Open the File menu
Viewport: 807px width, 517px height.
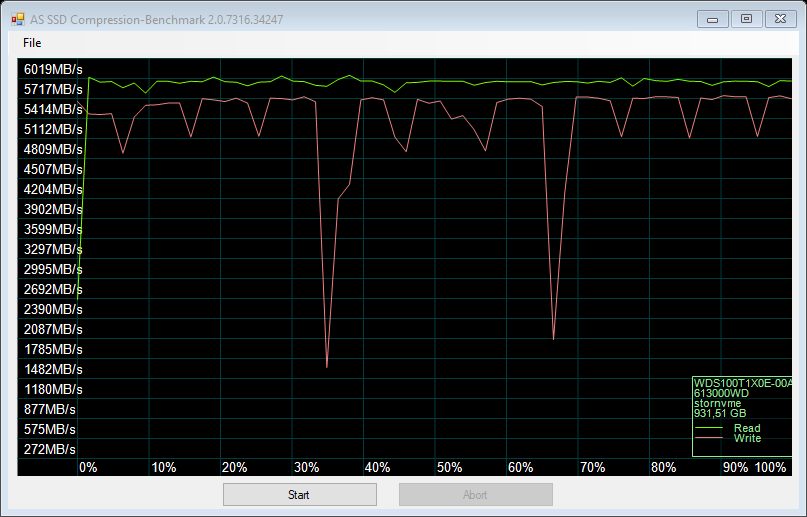32,43
